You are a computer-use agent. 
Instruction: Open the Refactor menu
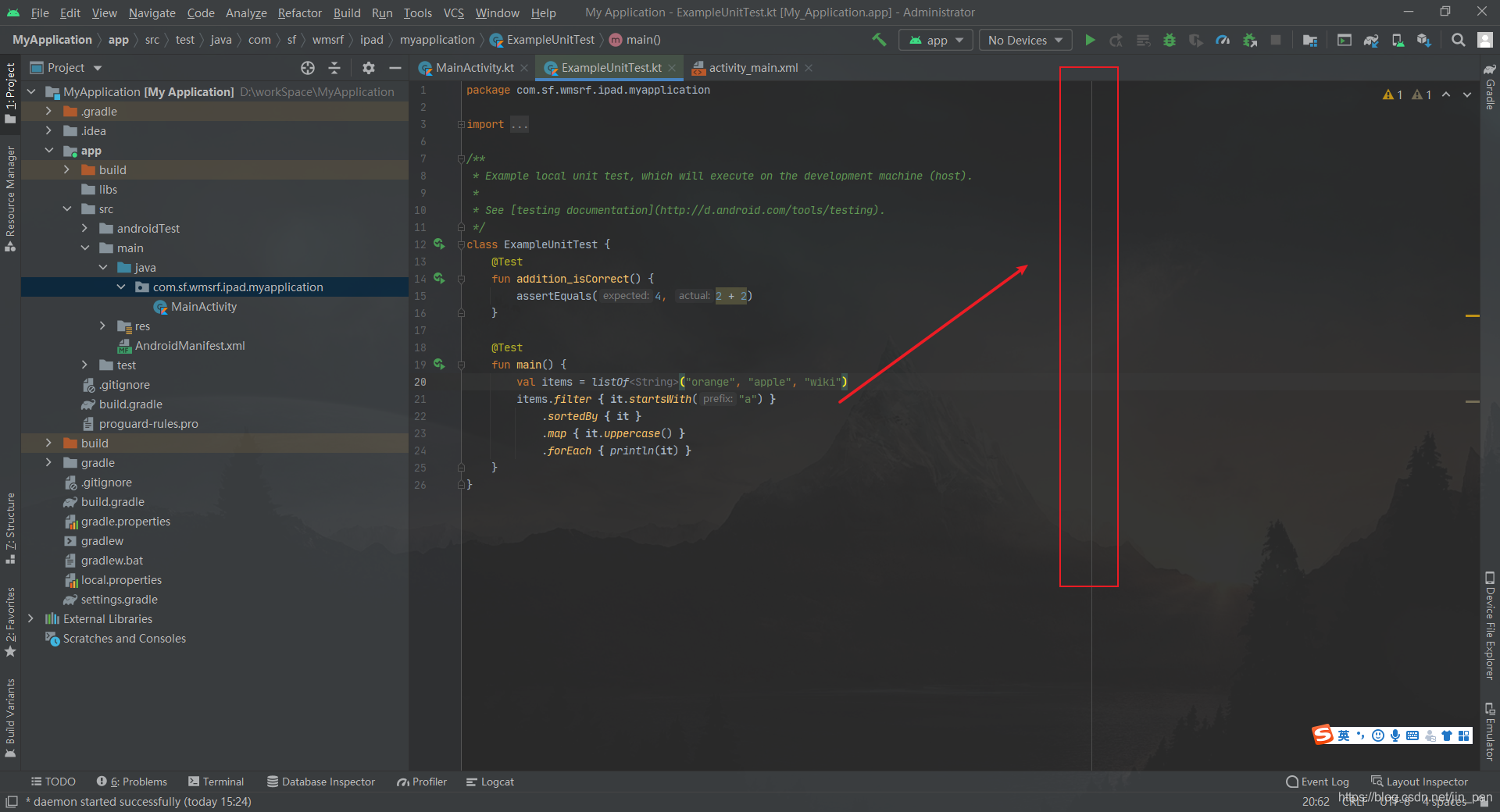coord(299,12)
